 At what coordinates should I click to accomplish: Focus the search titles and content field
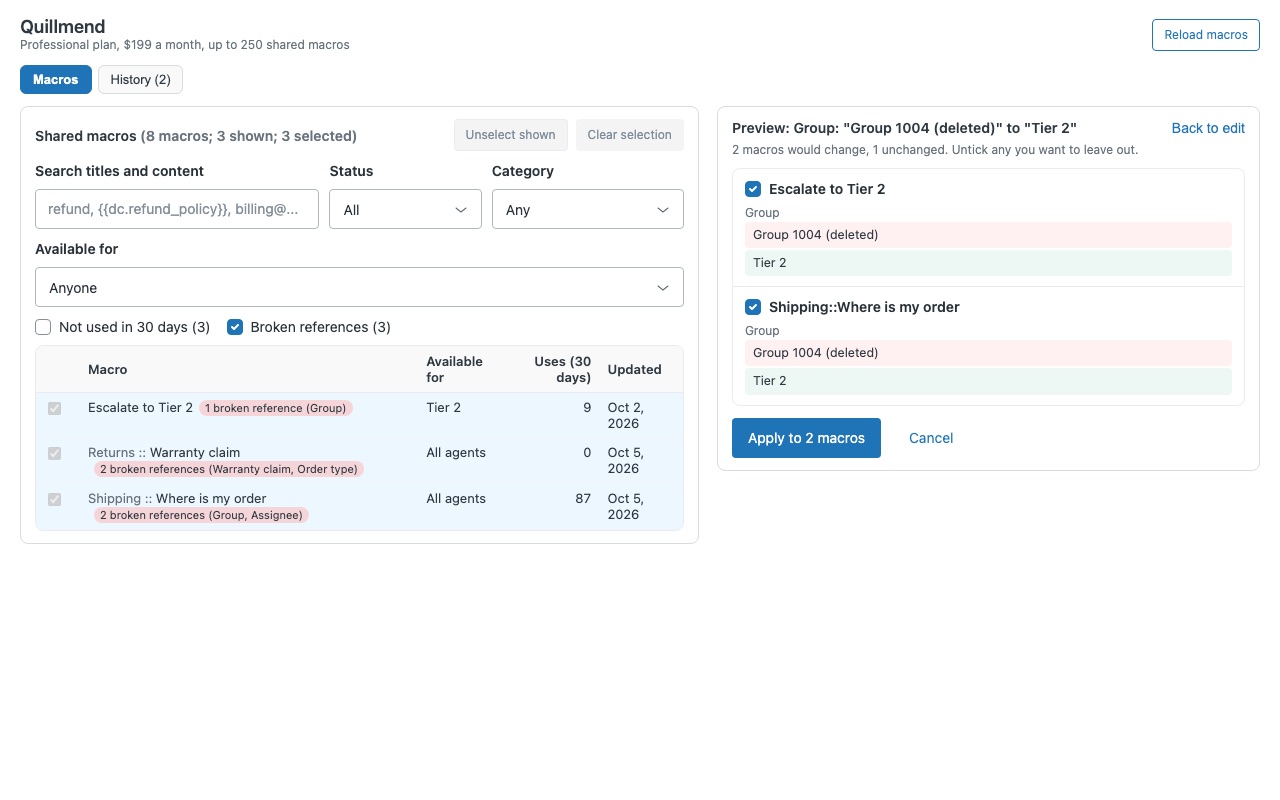(177, 209)
